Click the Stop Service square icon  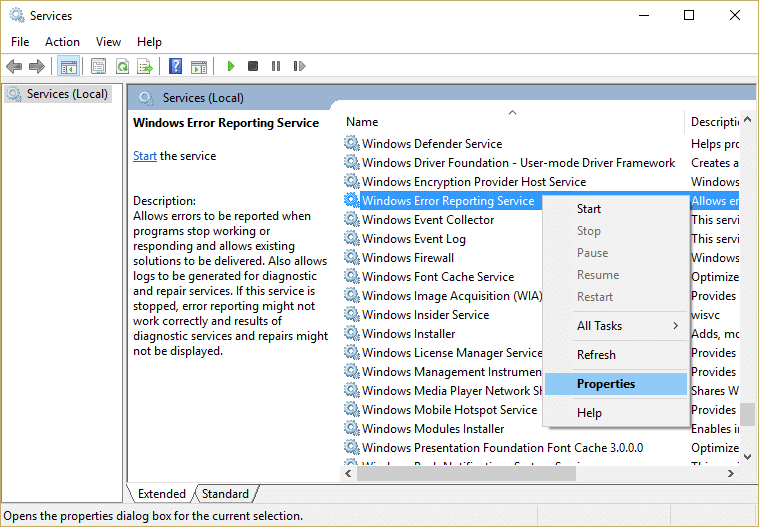pos(253,66)
